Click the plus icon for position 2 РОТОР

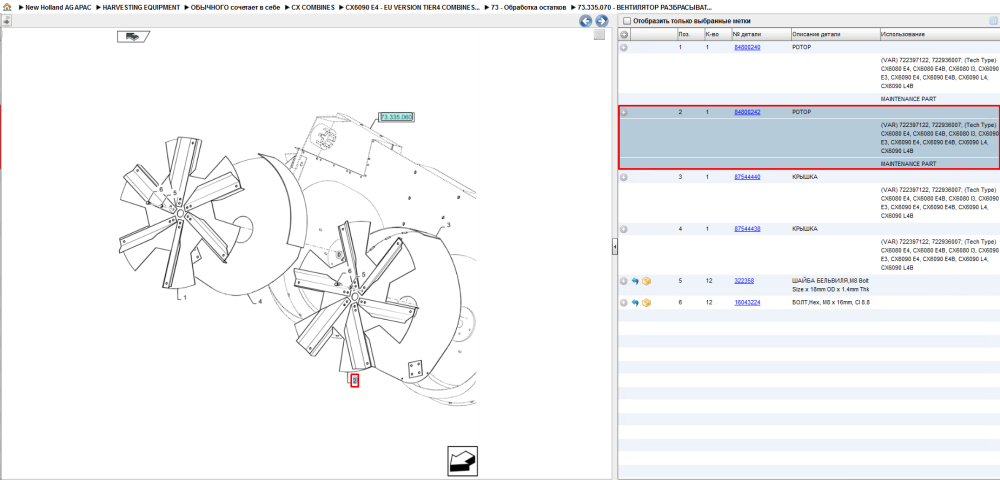click(624, 112)
